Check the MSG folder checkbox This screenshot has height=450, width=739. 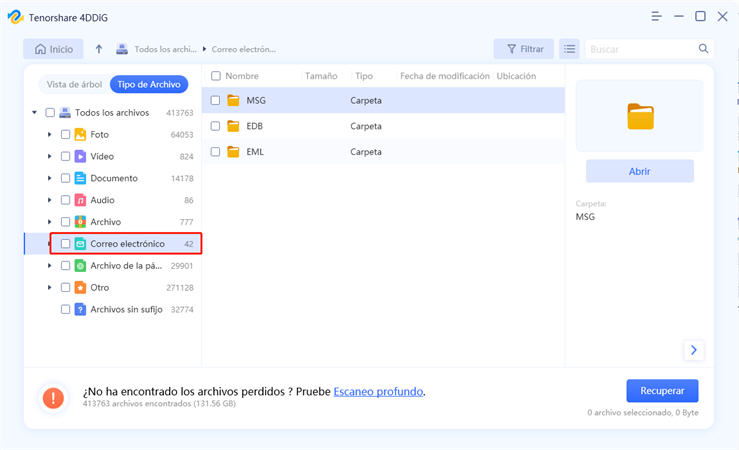click(215, 100)
